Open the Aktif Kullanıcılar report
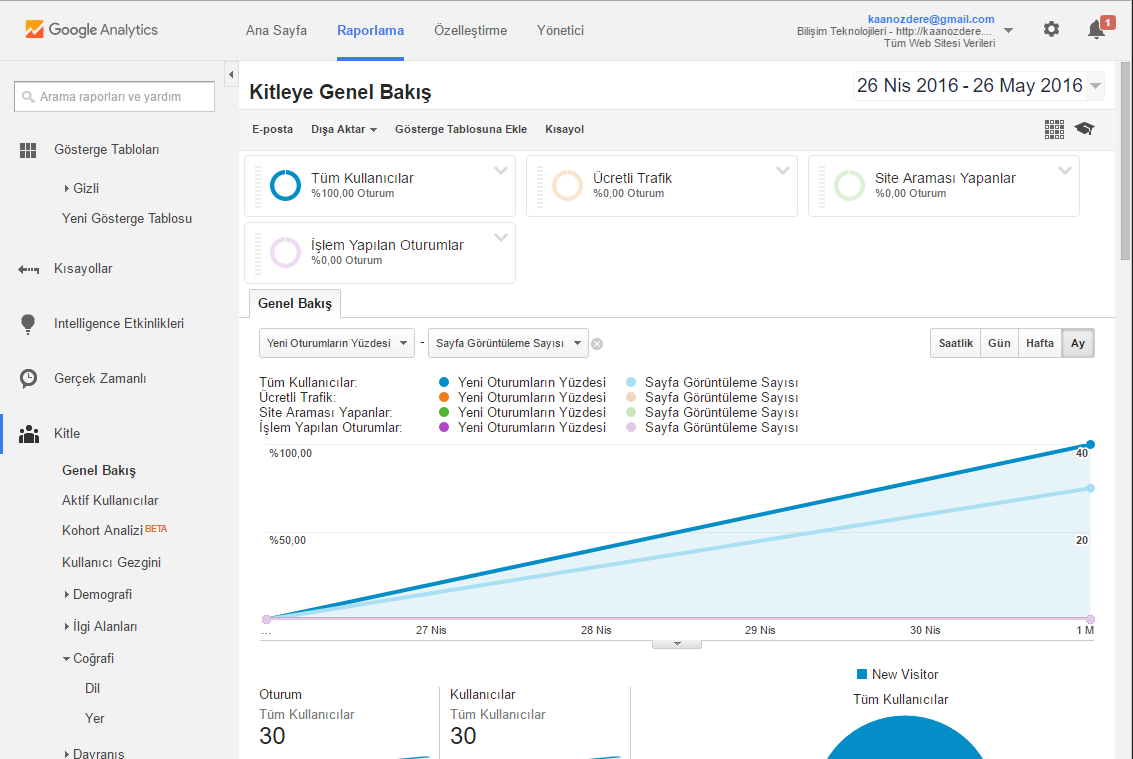1133x759 pixels. [110, 501]
